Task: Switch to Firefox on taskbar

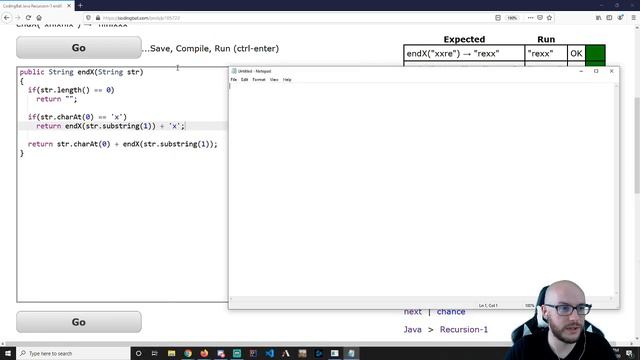Action: click(x=204, y=353)
